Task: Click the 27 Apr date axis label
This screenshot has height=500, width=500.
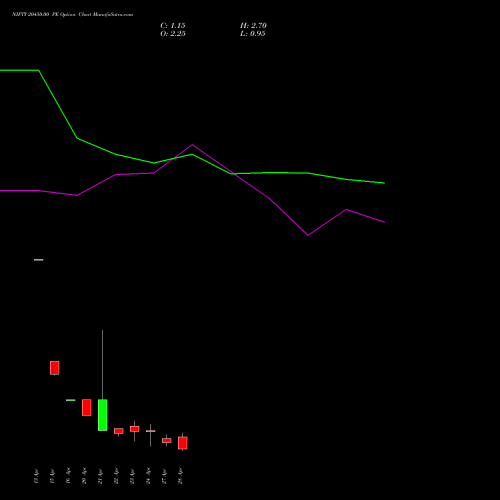Action: point(164,476)
